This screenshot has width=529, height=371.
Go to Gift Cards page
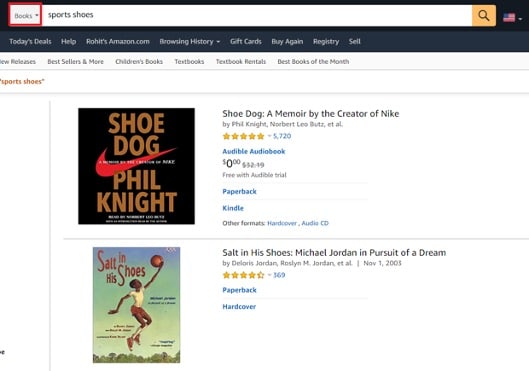tap(246, 41)
